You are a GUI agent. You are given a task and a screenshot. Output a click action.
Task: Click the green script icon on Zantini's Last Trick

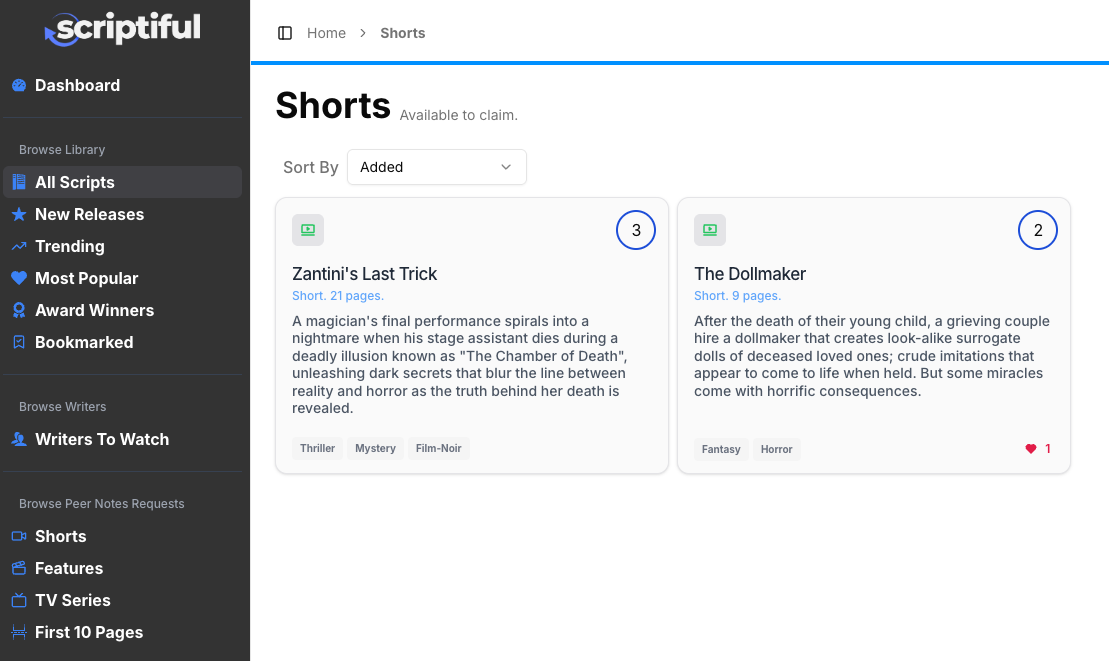307,229
